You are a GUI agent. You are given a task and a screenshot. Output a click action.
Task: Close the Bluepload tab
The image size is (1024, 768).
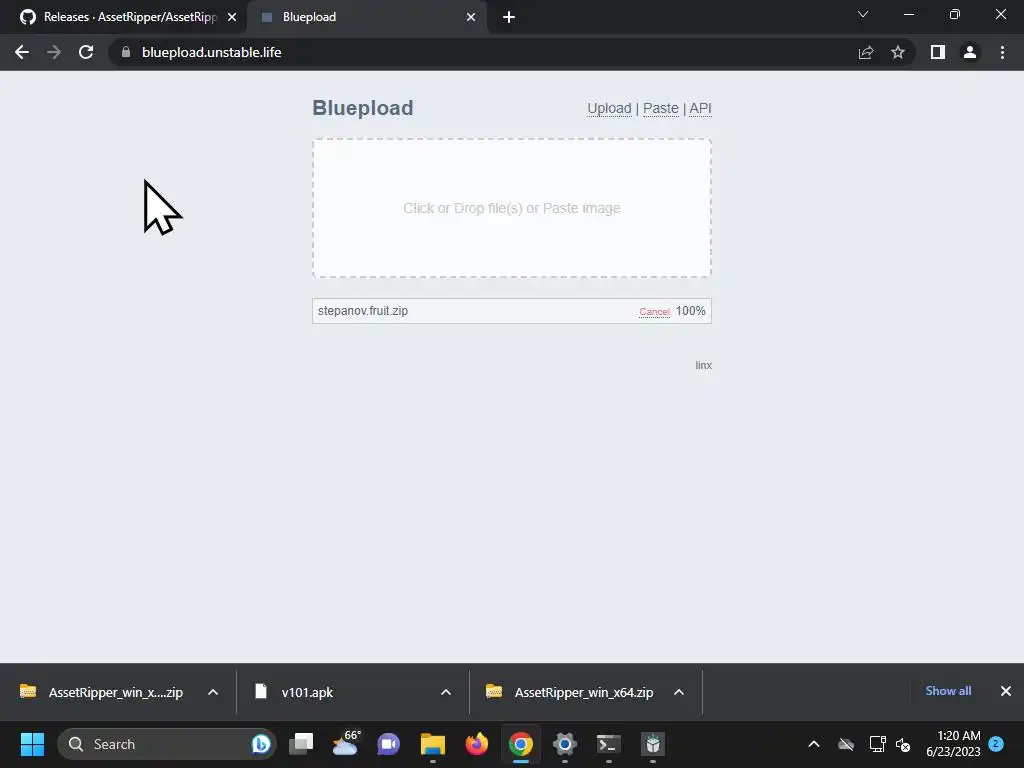coord(471,17)
